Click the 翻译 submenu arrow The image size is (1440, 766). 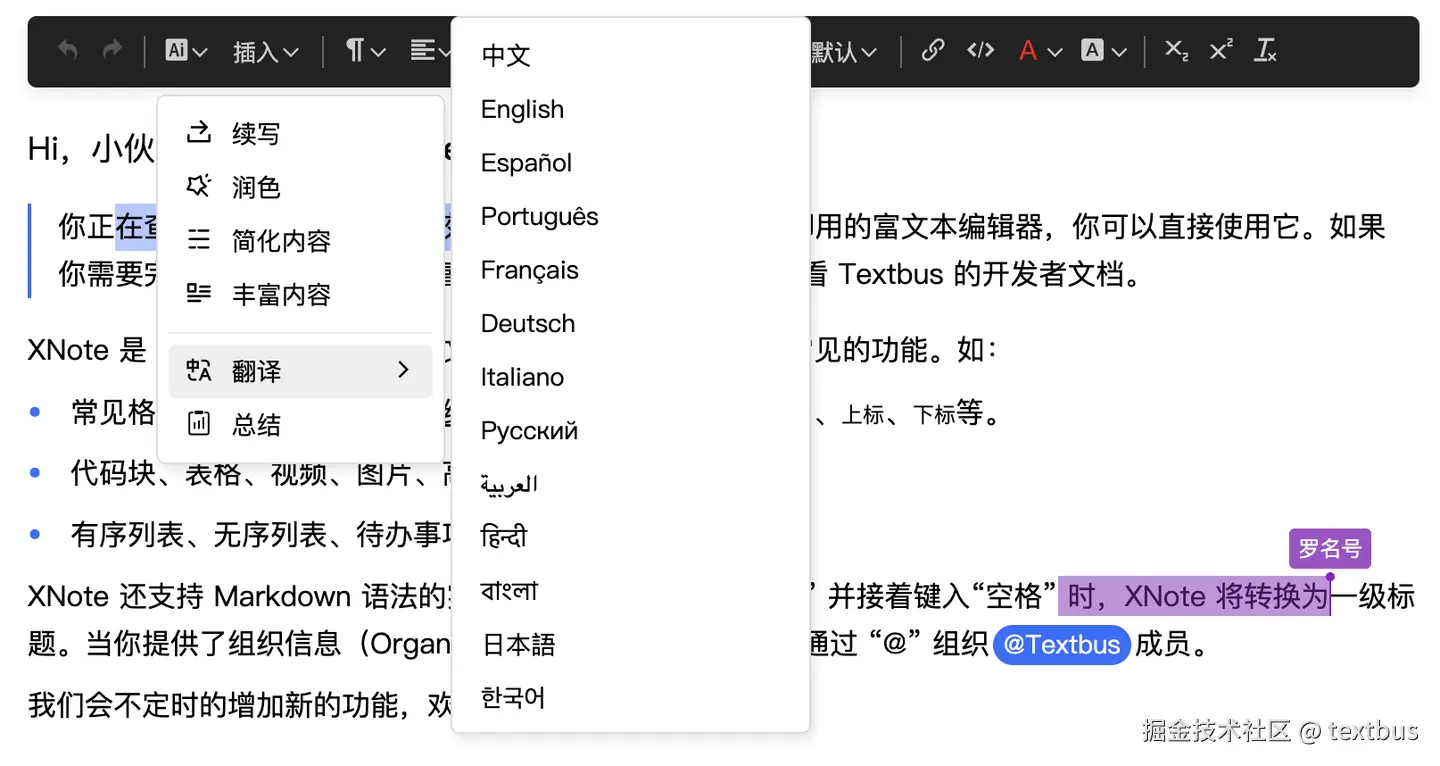(403, 370)
